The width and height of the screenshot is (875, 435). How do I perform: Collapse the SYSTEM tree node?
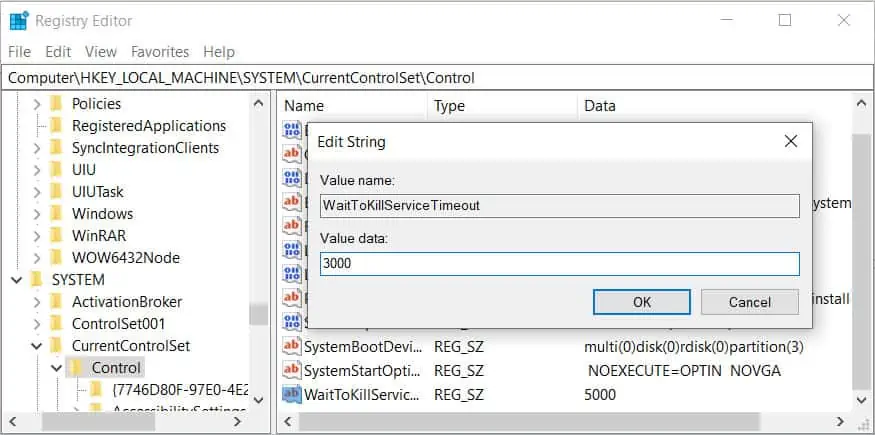[x=17, y=280]
